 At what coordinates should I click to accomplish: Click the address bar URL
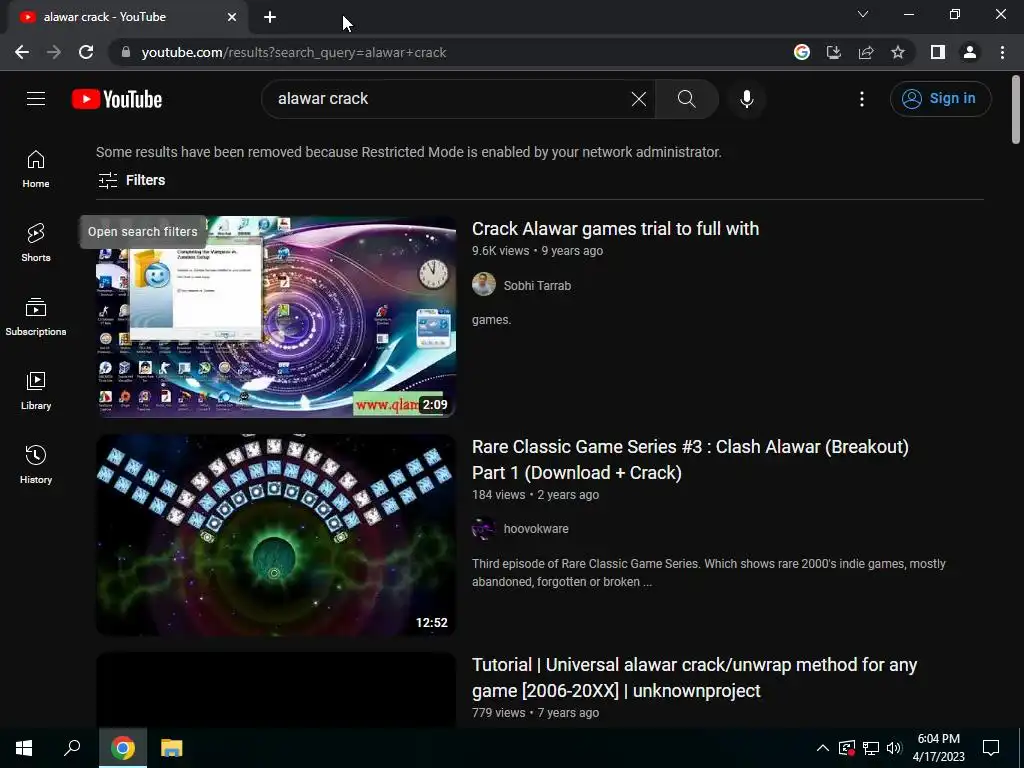tap(294, 52)
